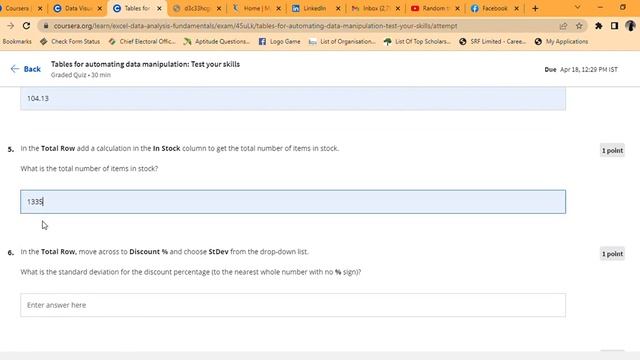Image resolution: width=640 pixels, height=360 pixels.
Task: Reload the page with the refresh icon
Action: [x=27, y=26]
